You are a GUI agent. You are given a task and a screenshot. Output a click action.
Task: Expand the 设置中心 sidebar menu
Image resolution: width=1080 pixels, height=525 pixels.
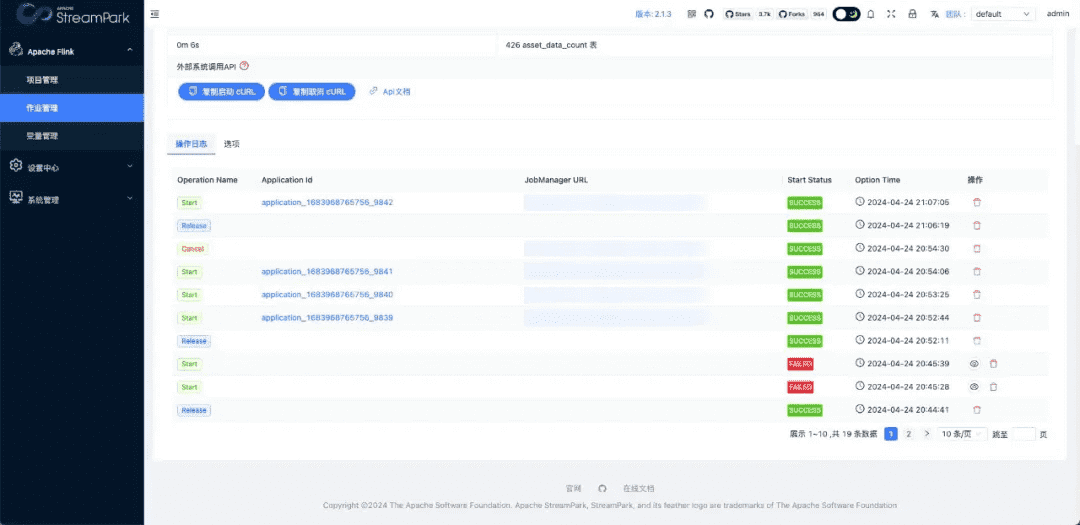pos(72,167)
